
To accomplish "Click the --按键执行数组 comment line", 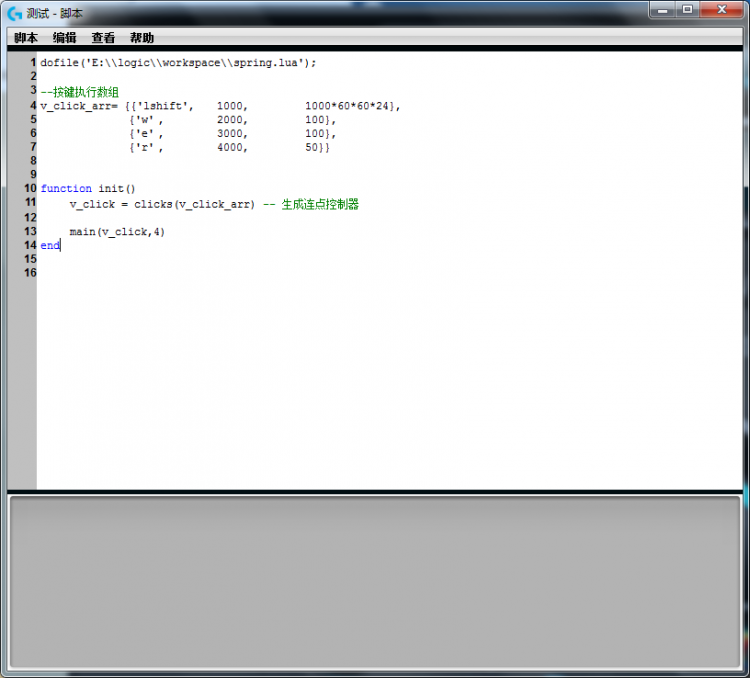I will 80,91.
